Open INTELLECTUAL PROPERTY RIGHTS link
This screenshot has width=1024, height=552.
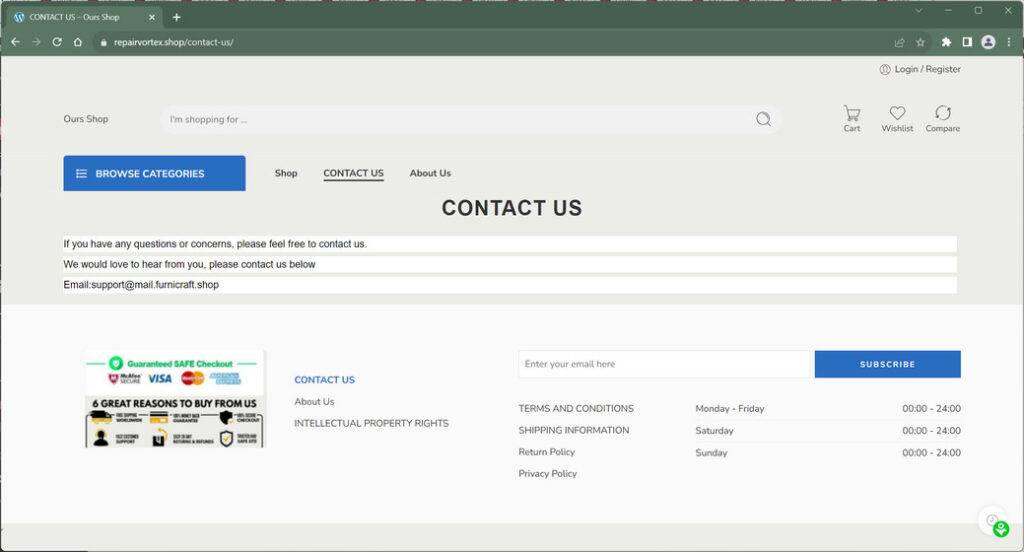point(372,423)
